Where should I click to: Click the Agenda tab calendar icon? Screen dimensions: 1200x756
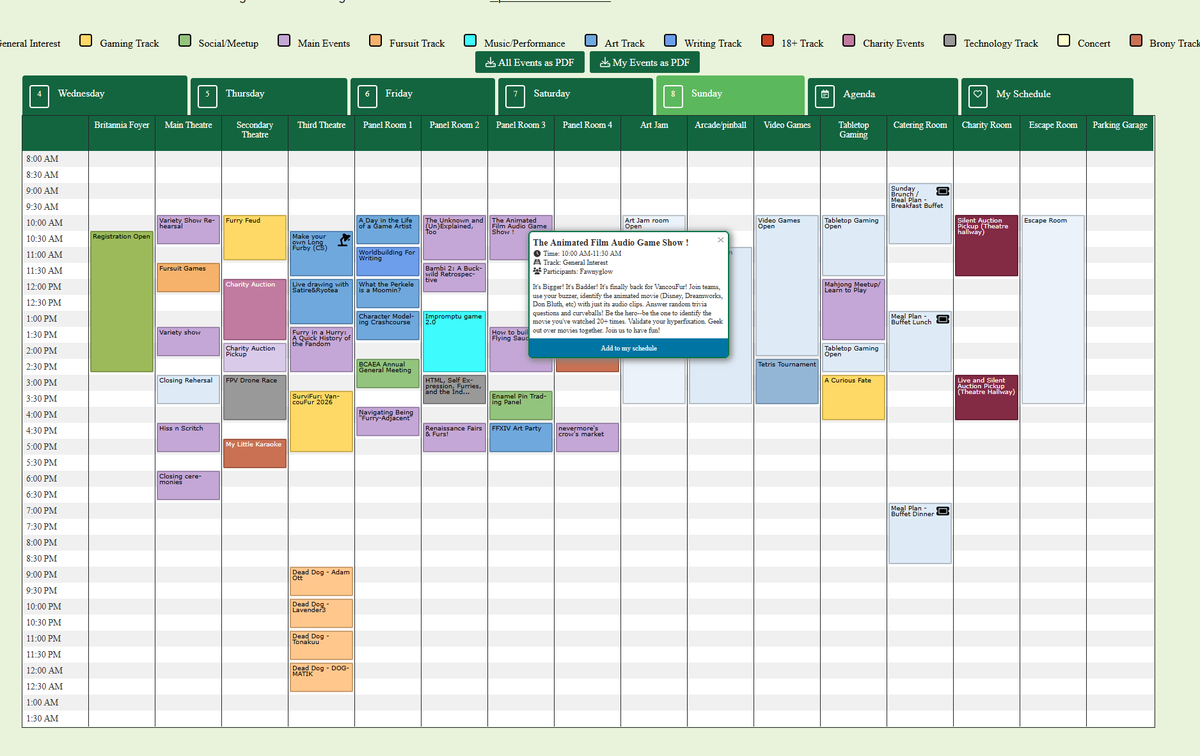point(825,95)
